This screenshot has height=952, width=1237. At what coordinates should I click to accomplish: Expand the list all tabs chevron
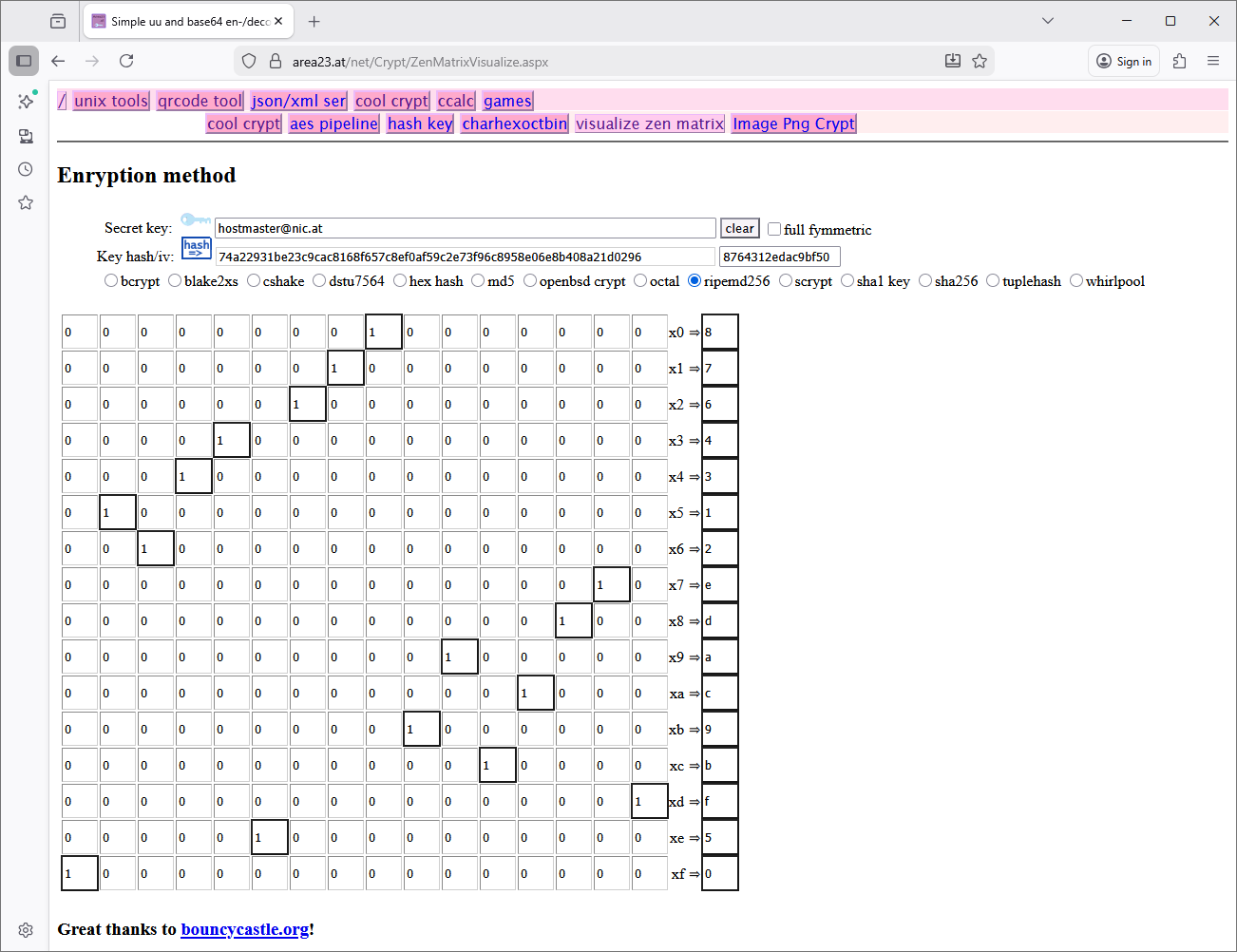click(x=1048, y=21)
